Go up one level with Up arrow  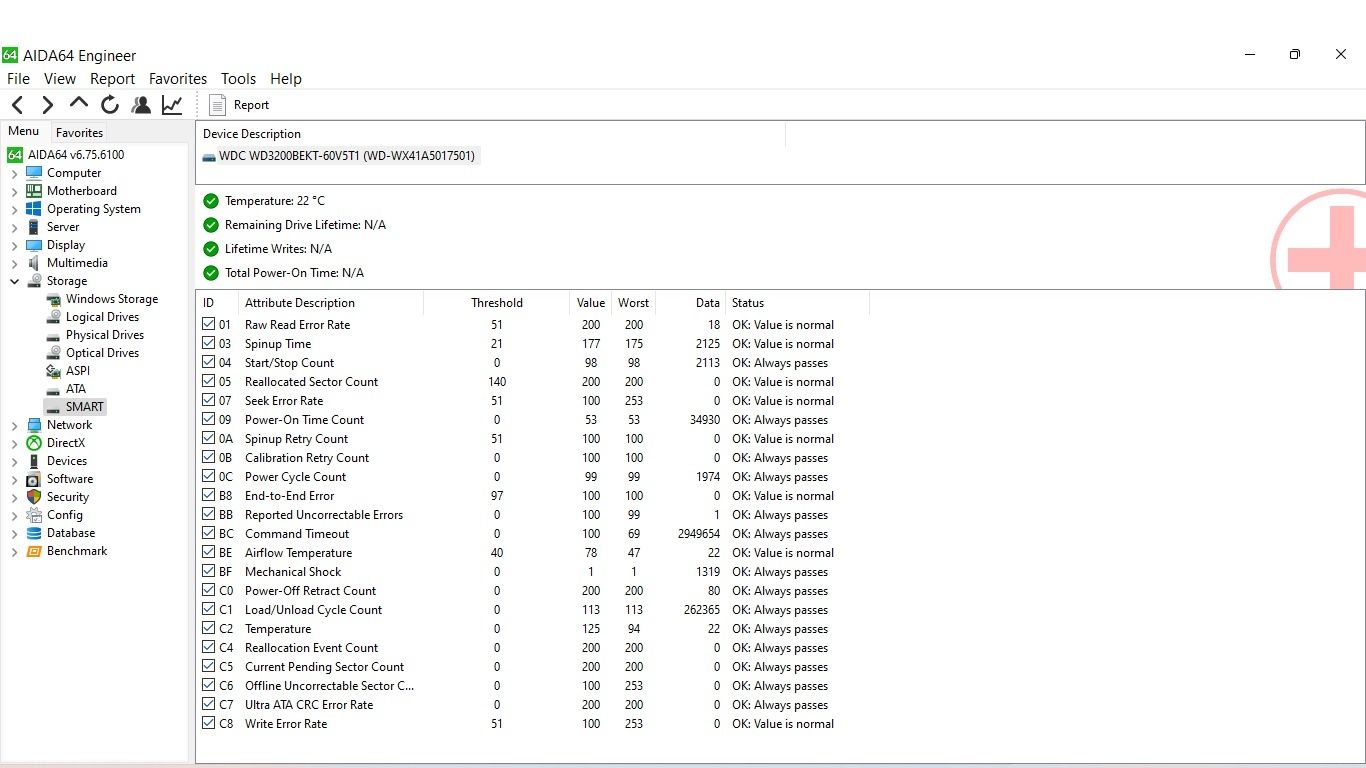coord(79,104)
